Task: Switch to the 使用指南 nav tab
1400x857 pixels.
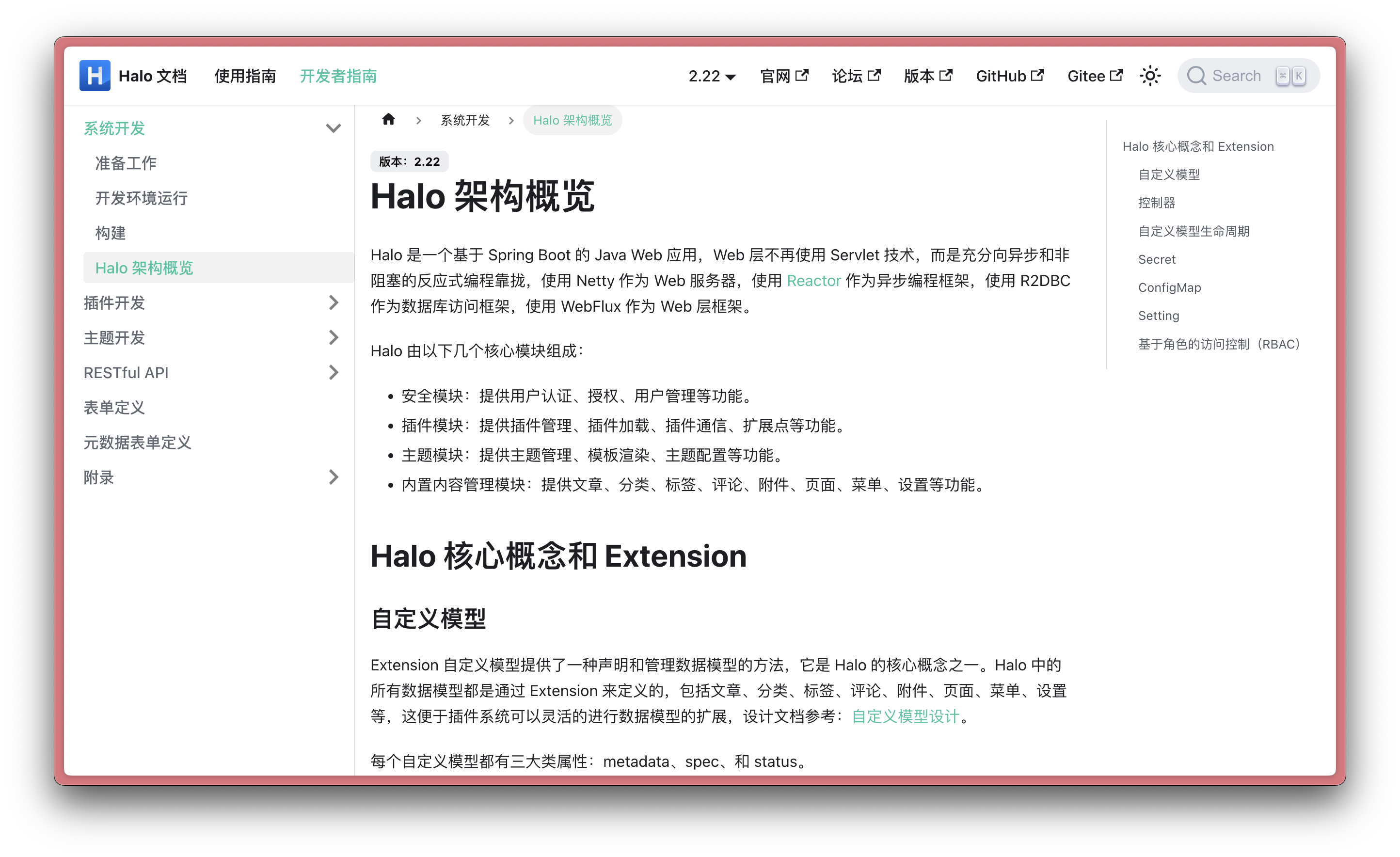Action: tap(245, 76)
